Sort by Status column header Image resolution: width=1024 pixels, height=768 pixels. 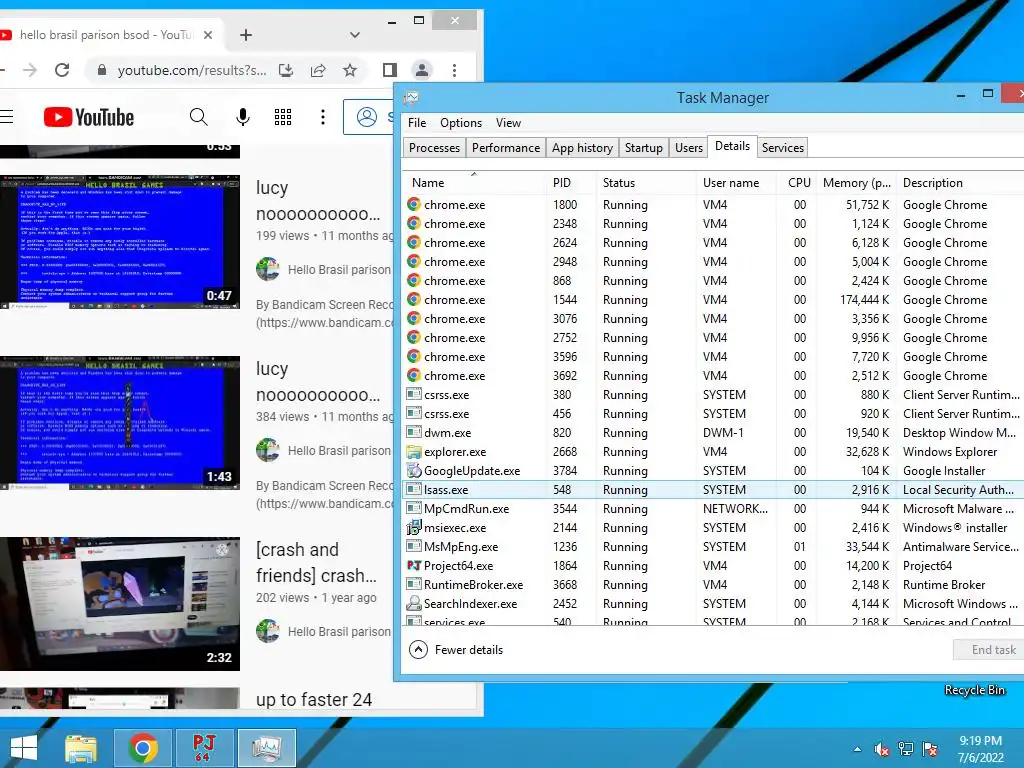click(x=647, y=183)
